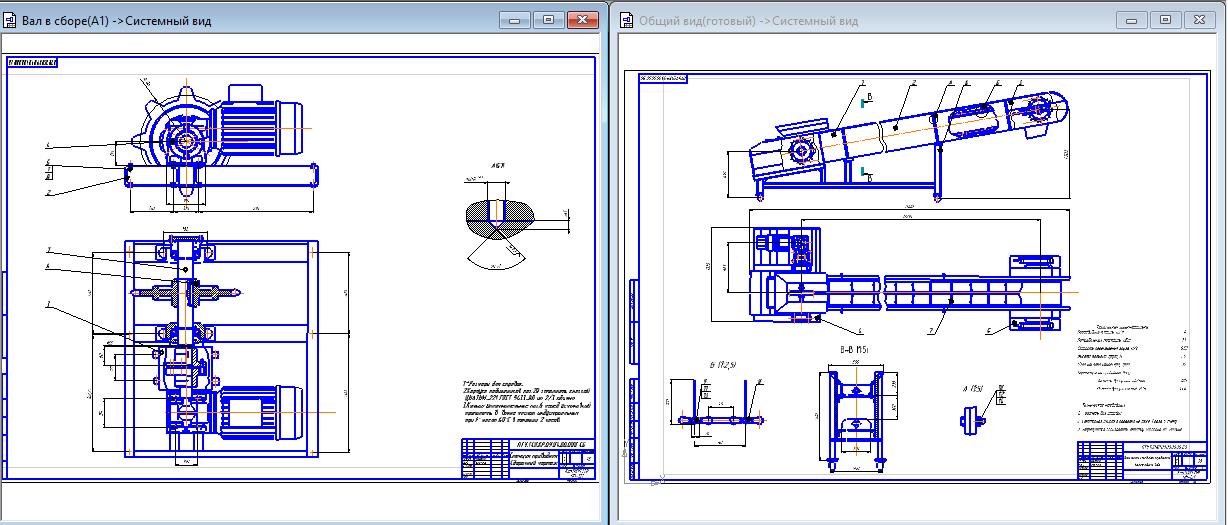Image resolution: width=1228 pixels, height=525 pixels.
Task: Maximize the 'Вал в сборе(А1)' drawing window
Action: pyautogui.click(x=548, y=20)
